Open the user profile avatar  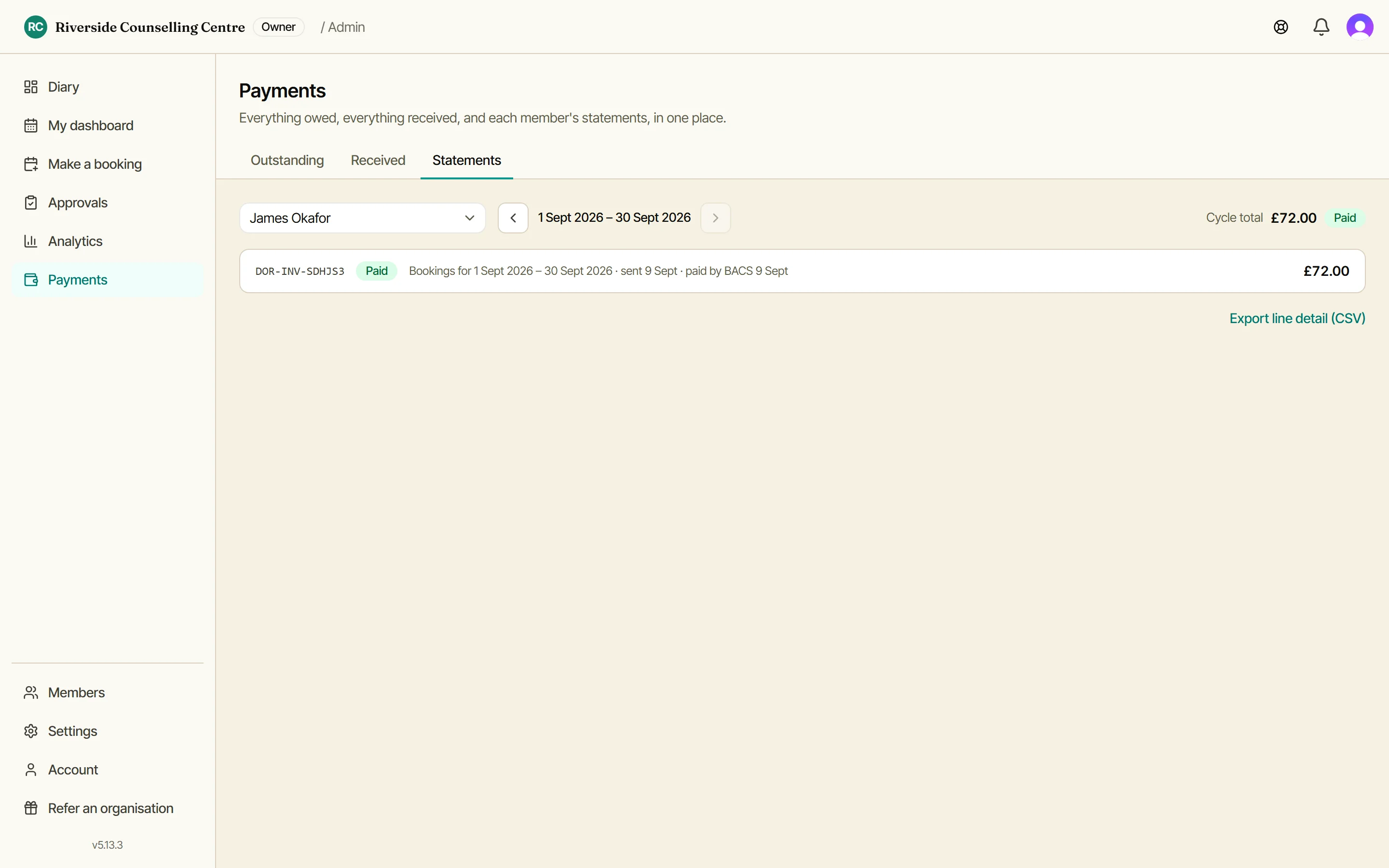tap(1360, 27)
